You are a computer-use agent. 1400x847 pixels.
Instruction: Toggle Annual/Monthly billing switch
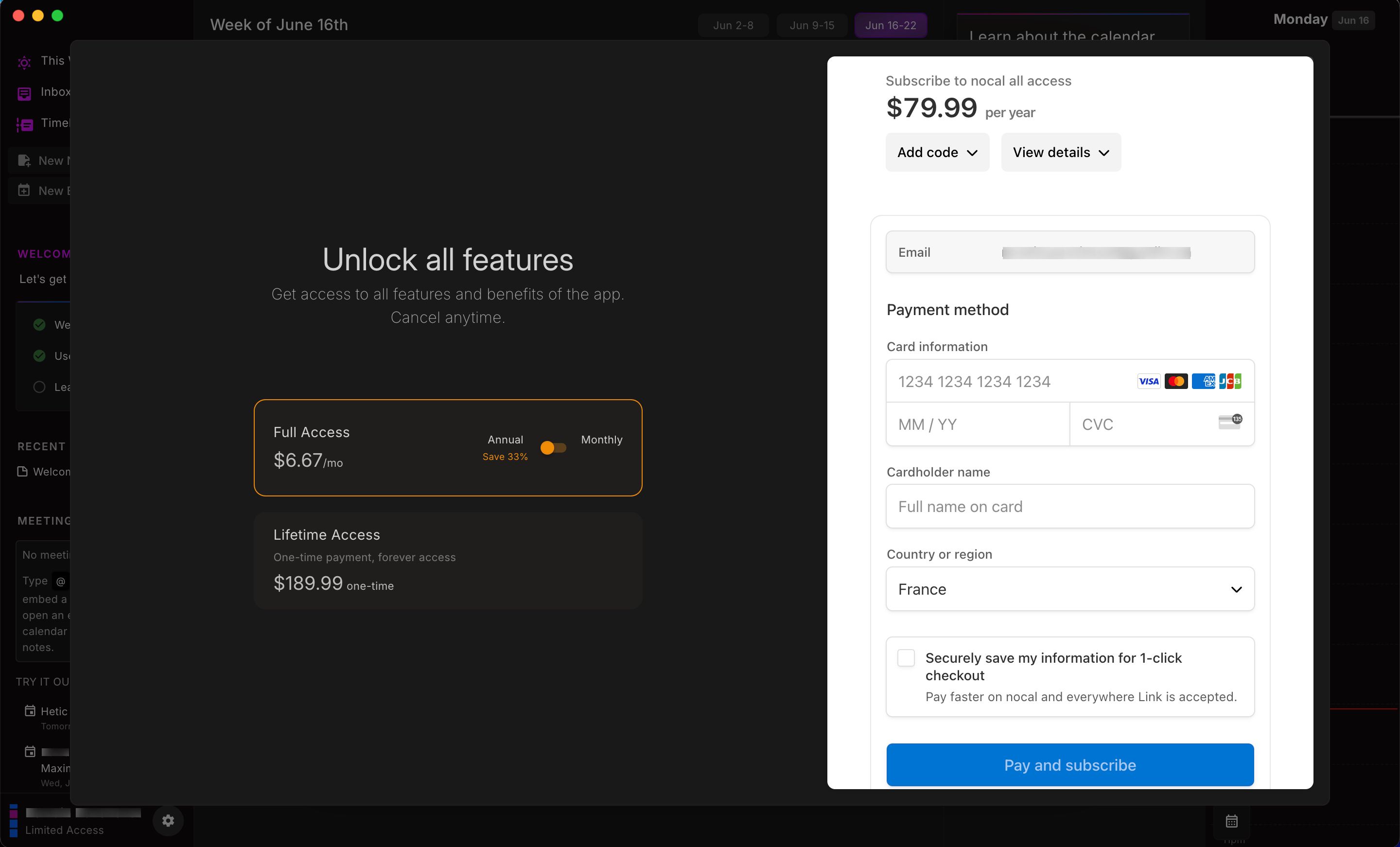pos(553,448)
